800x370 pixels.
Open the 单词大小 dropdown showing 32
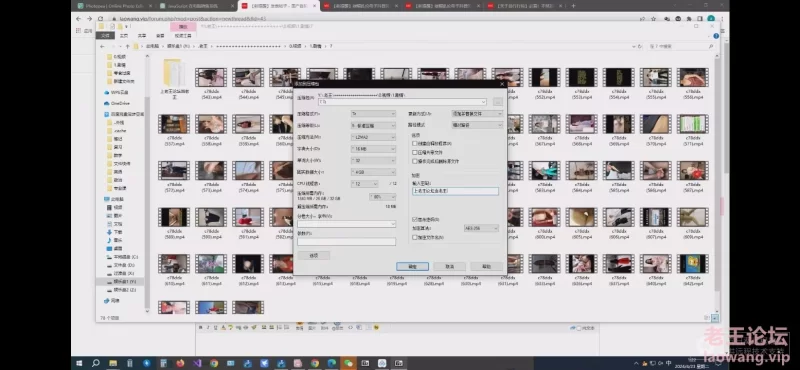tap(373, 160)
